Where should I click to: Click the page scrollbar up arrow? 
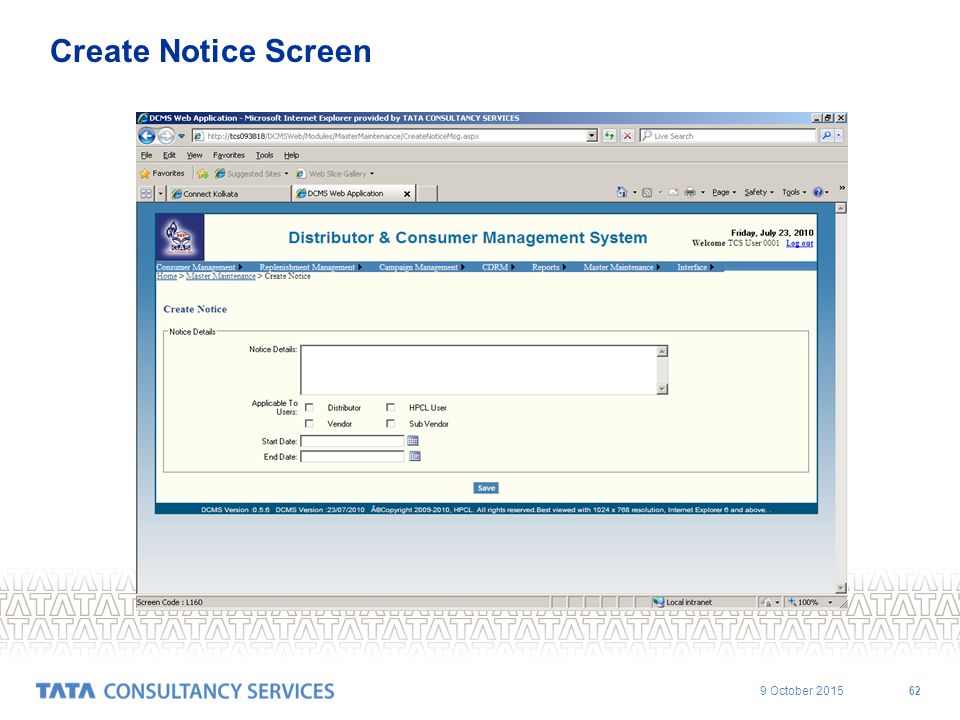(x=841, y=208)
